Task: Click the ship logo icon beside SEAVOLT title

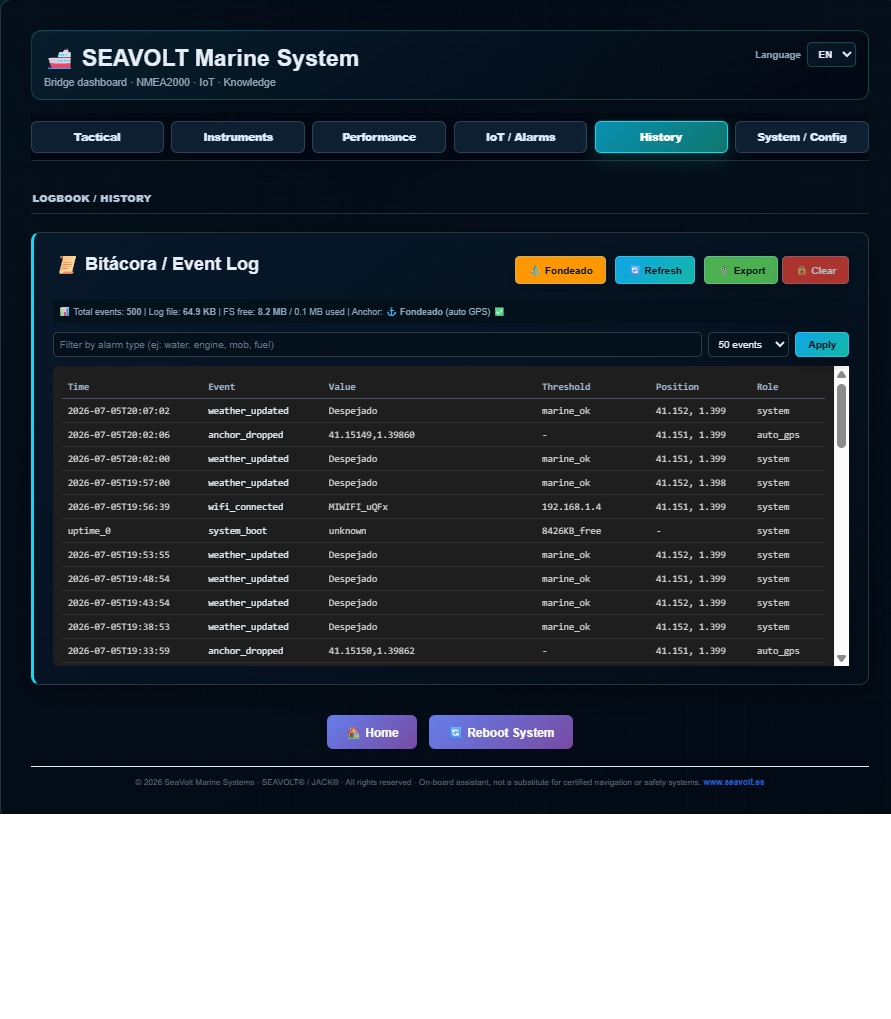Action: click(x=59, y=59)
